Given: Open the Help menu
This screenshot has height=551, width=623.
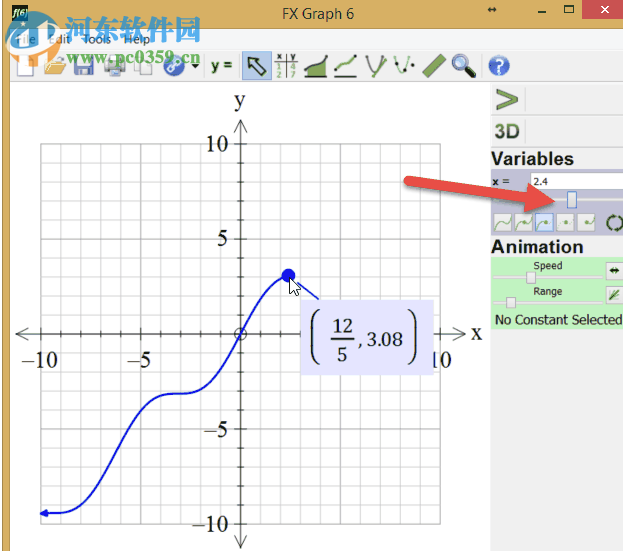Looking at the screenshot, I should (x=137, y=39).
